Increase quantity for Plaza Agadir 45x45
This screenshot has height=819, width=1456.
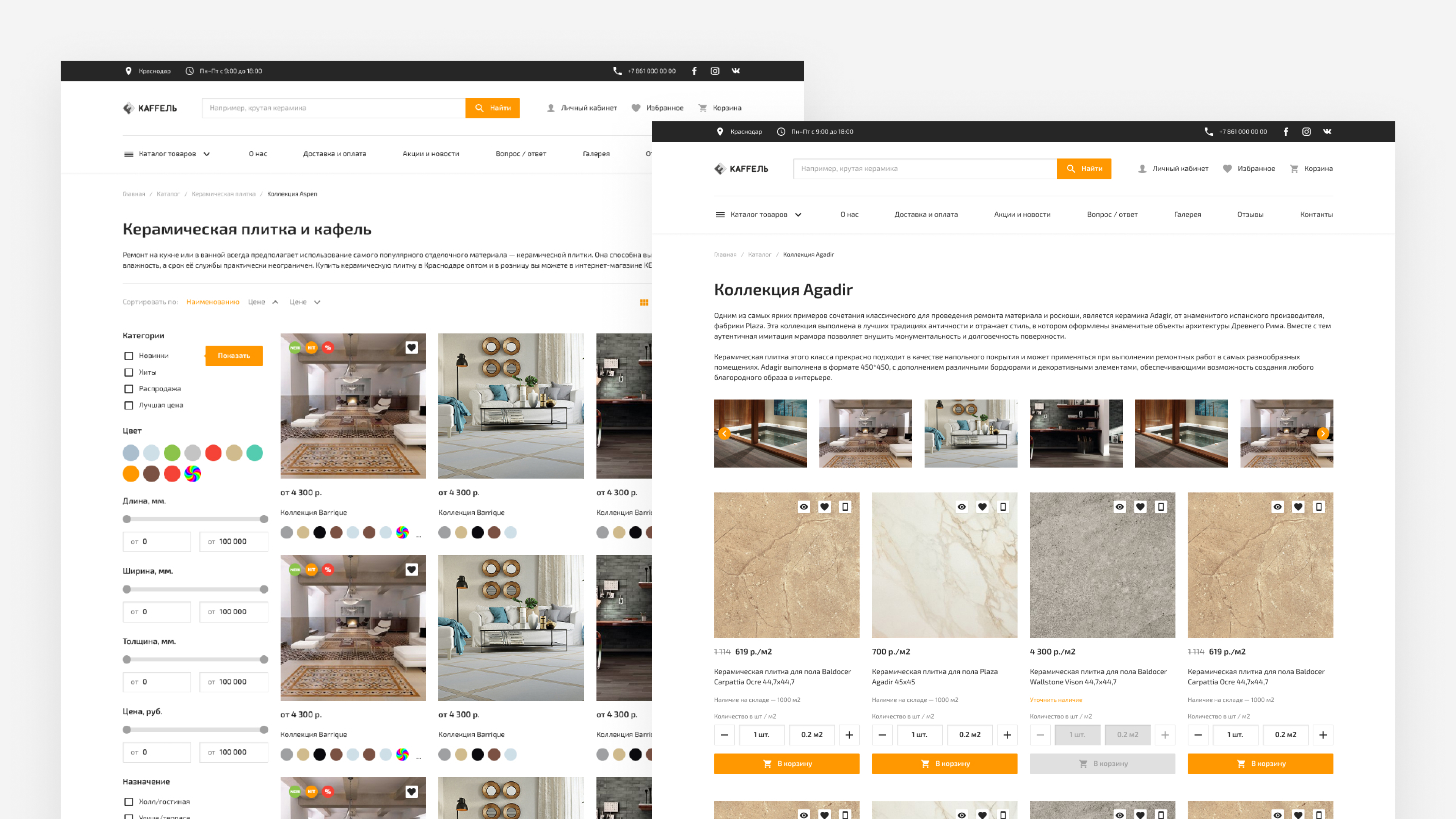(1007, 735)
